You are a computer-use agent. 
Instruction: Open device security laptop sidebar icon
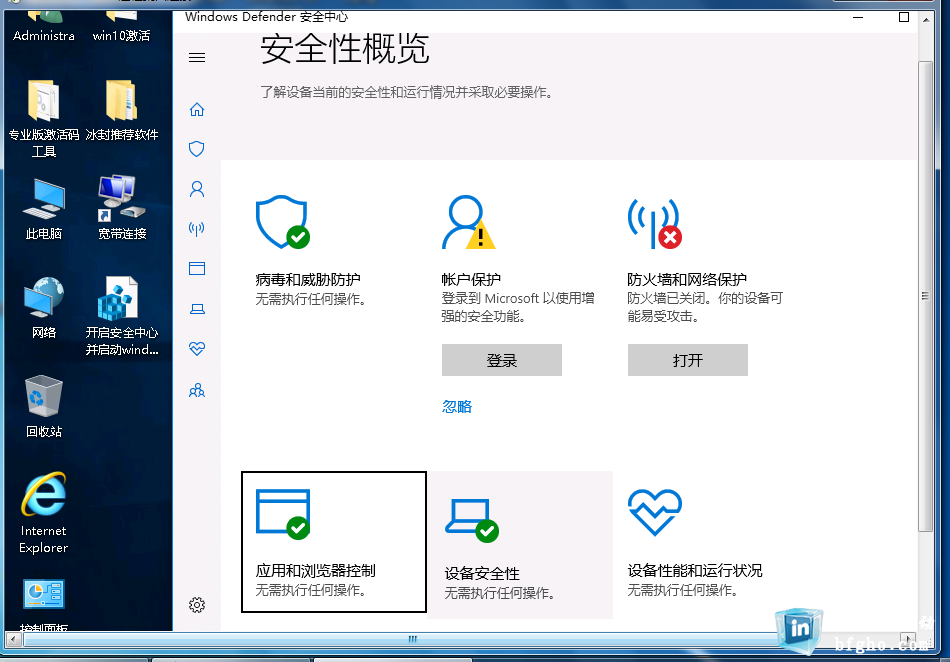[197, 309]
